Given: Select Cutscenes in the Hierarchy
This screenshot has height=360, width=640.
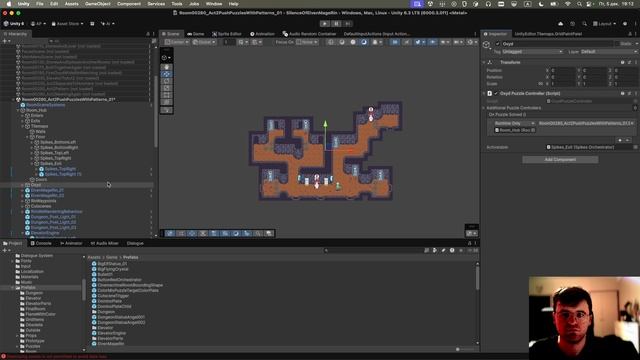Looking at the screenshot, I should click(x=41, y=206).
